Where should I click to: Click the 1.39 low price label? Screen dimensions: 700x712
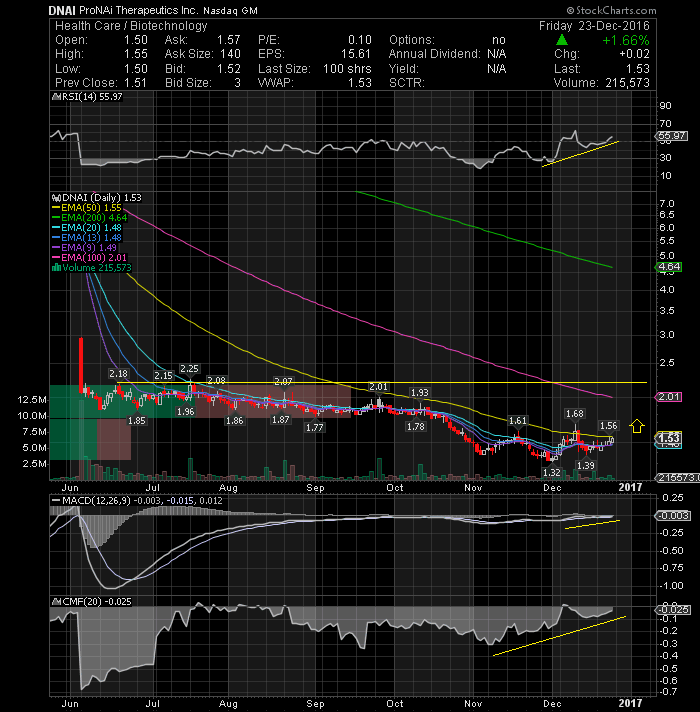pyautogui.click(x=586, y=465)
